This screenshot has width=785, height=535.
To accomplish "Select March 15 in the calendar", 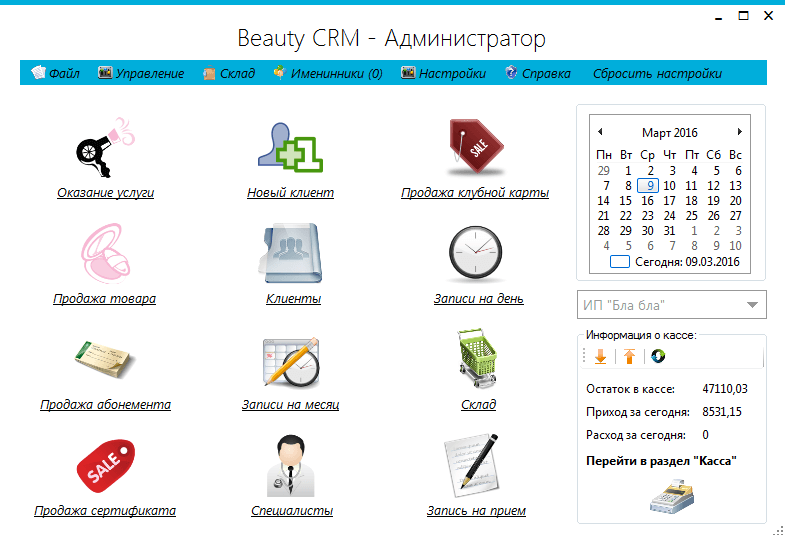I will coord(625,201).
